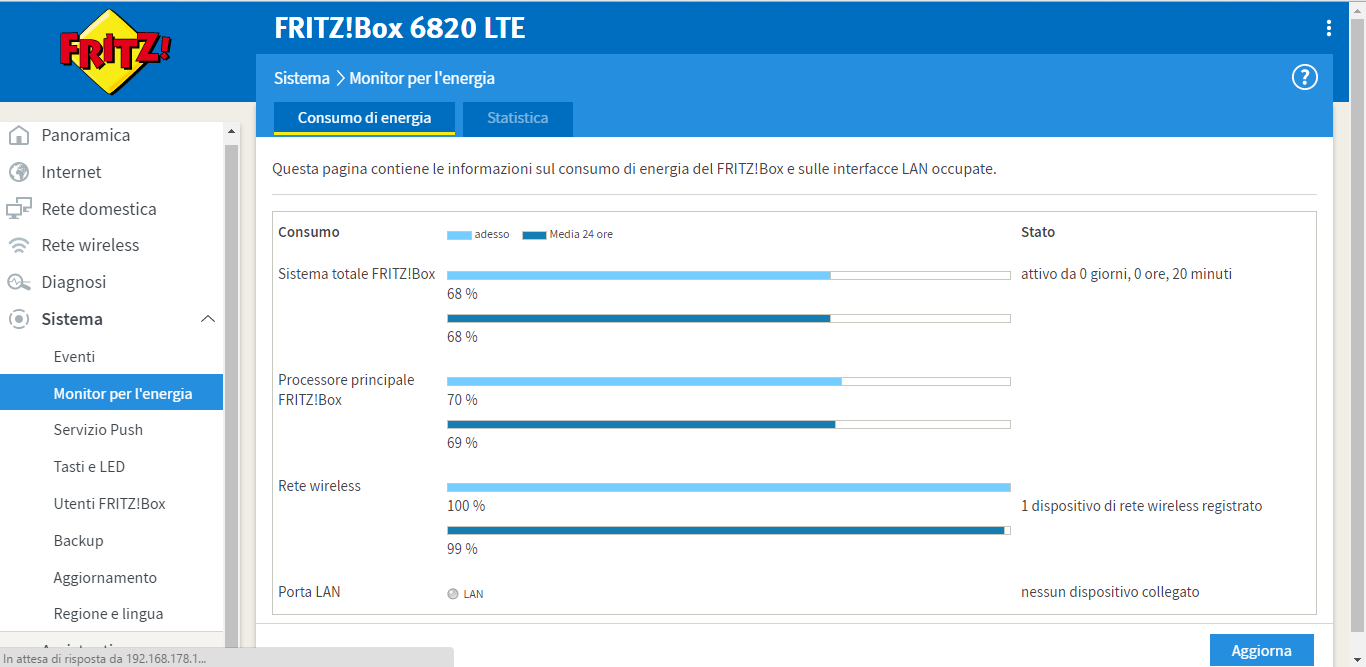Switch to the Statistica tab
The width and height of the screenshot is (1366, 667).
[x=517, y=118]
